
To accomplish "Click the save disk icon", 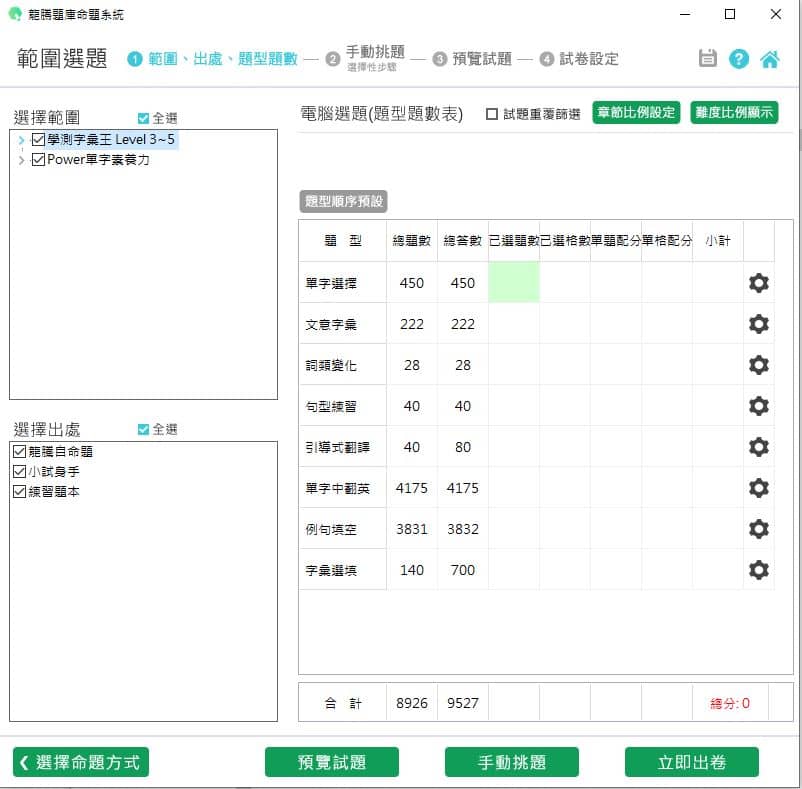I will pyautogui.click(x=707, y=58).
